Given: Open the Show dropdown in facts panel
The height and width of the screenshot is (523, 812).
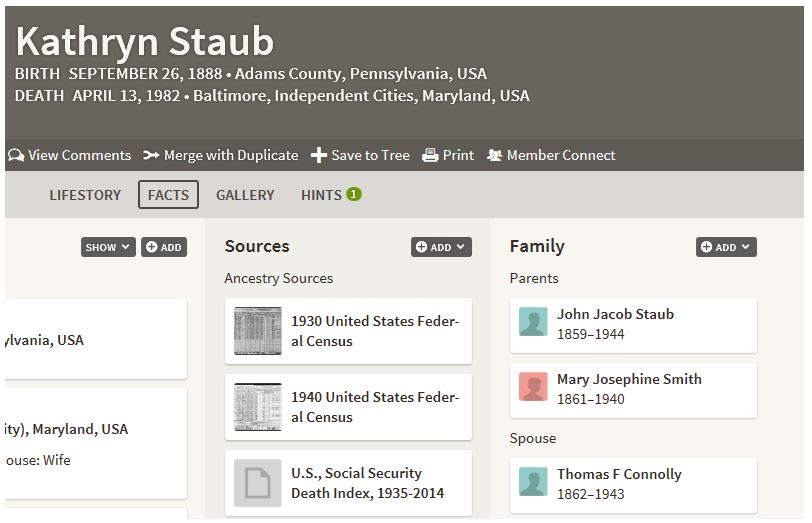Looking at the screenshot, I should pos(108,247).
